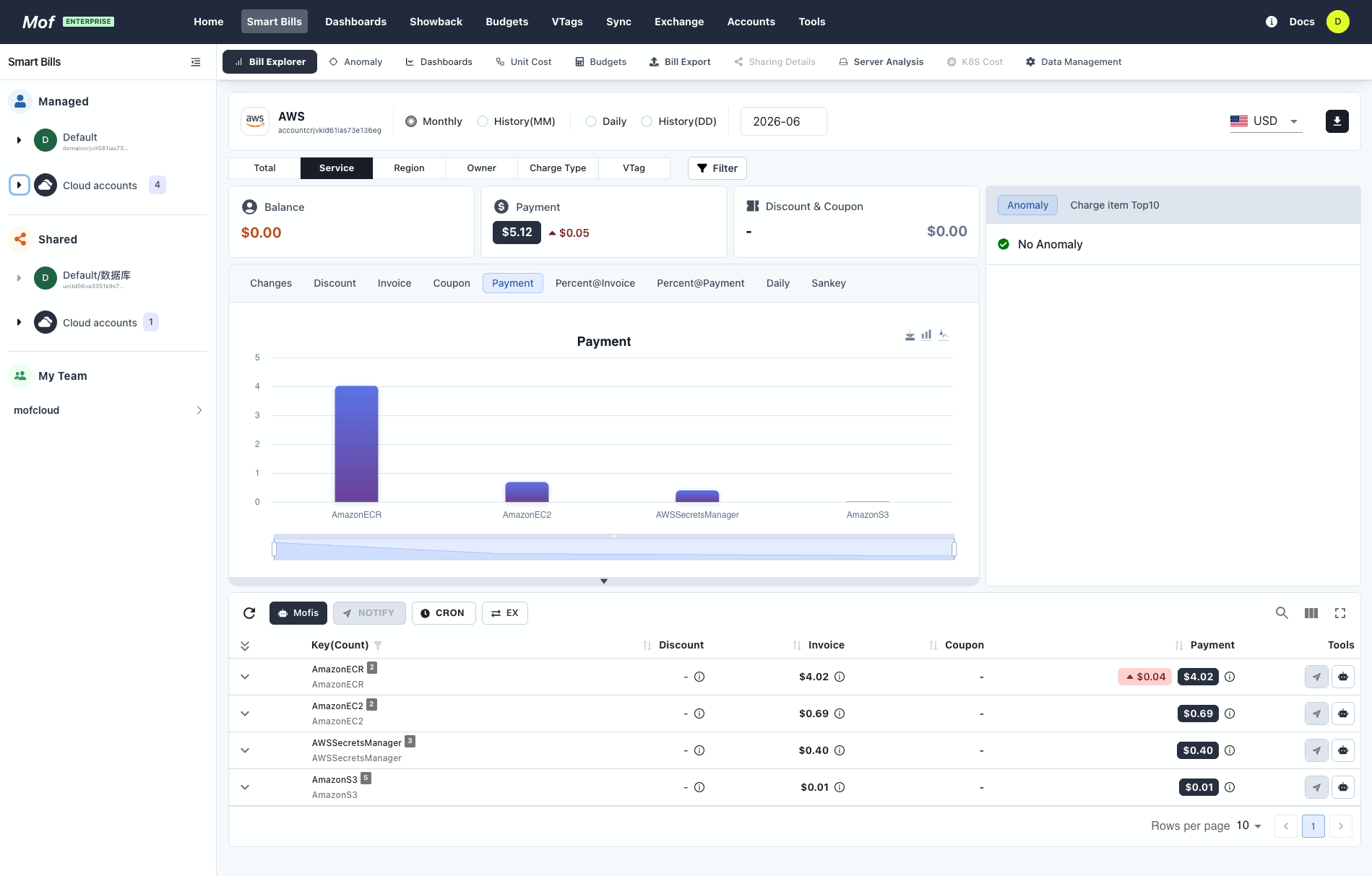The width and height of the screenshot is (1372, 876).
Task: Show Invoice info for AmazonECR row
Action: [x=840, y=677]
